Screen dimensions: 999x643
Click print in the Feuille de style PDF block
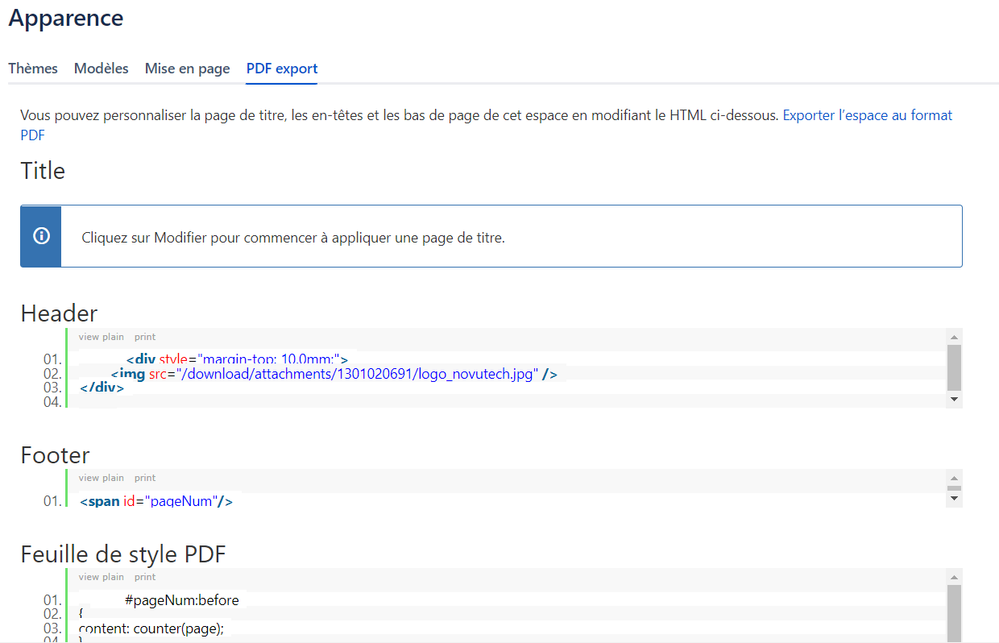[145, 577]
